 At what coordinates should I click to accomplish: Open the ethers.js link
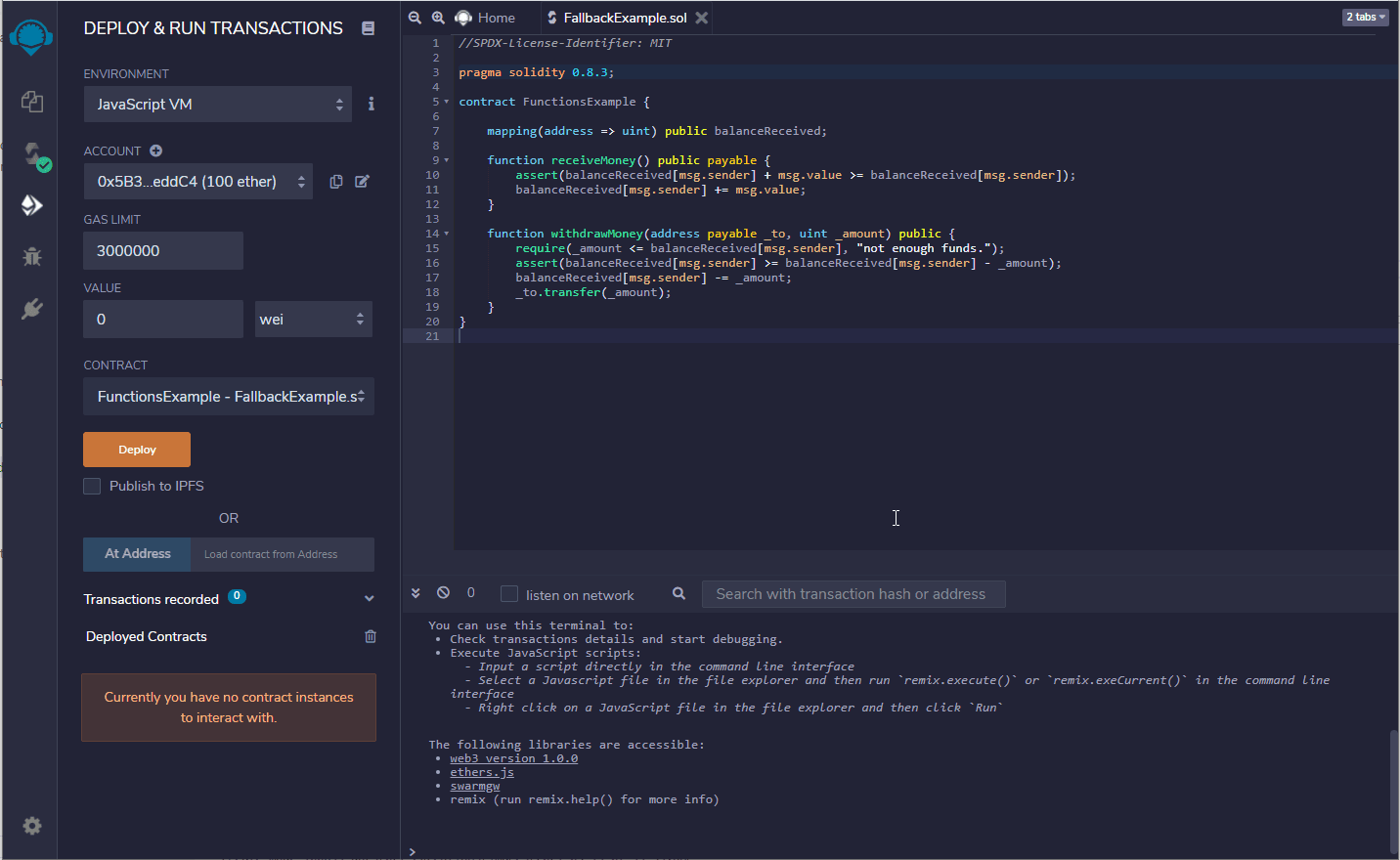482,772
